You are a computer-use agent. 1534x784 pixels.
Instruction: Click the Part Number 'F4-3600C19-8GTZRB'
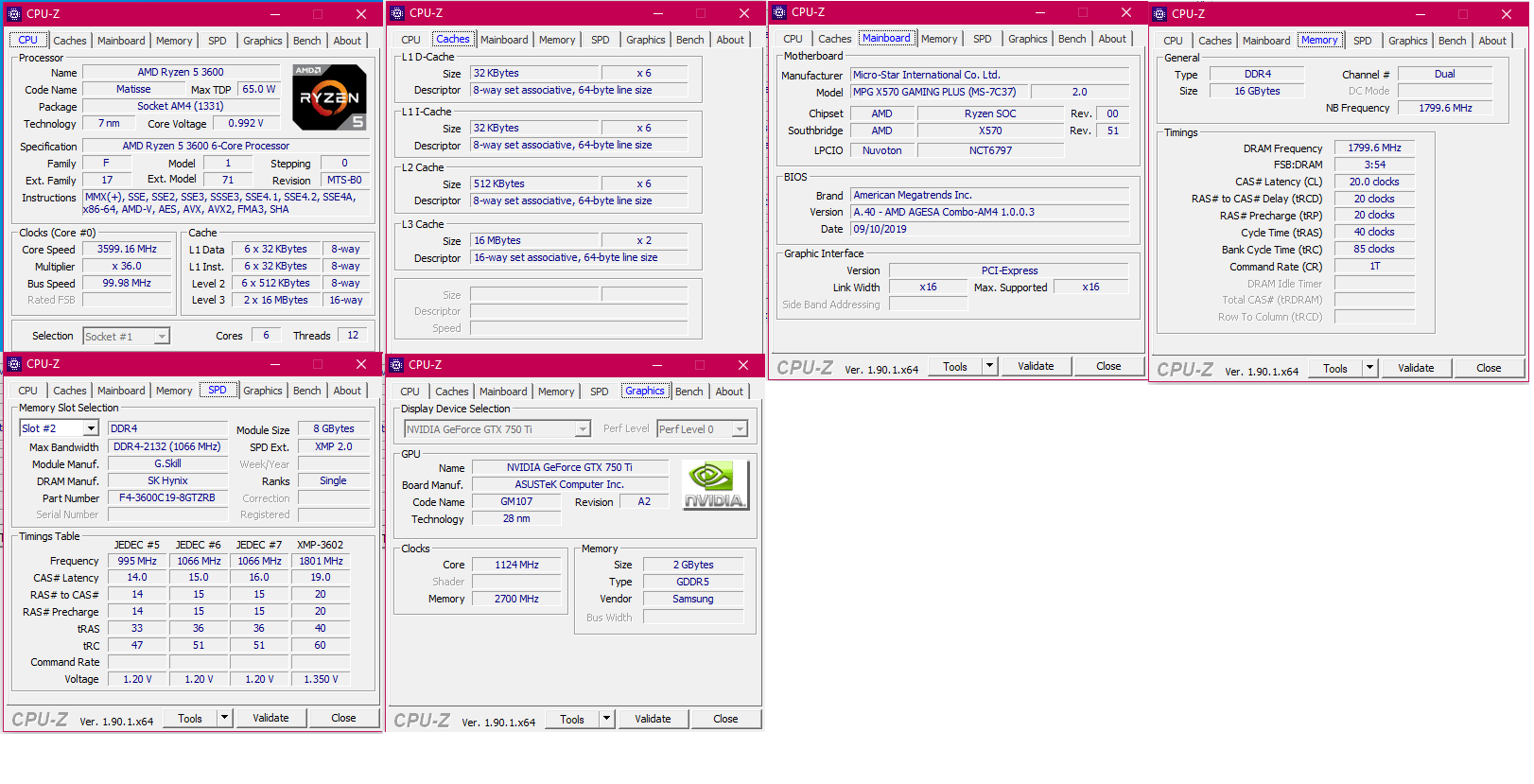pos(167,497)
